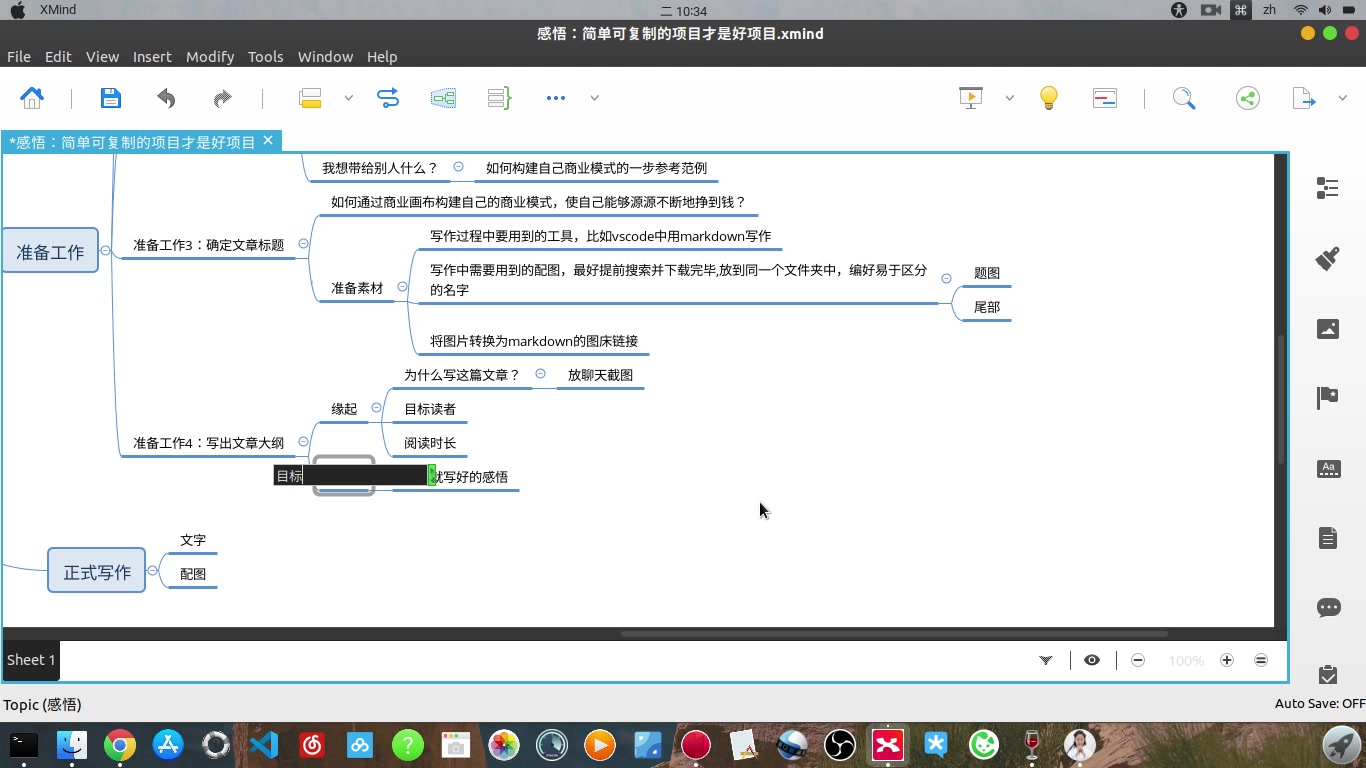The image size is (1366, 768).
Task: Select the Sheet 1 tab
Action: 30,660
